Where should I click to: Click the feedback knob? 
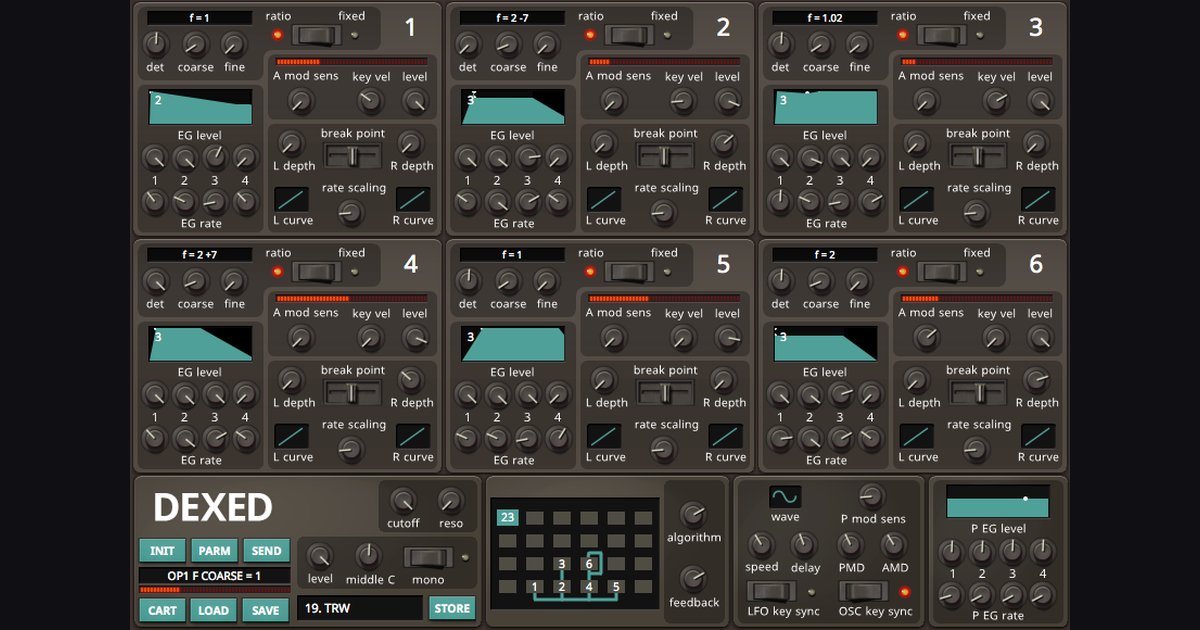click(x=695, y=580)
